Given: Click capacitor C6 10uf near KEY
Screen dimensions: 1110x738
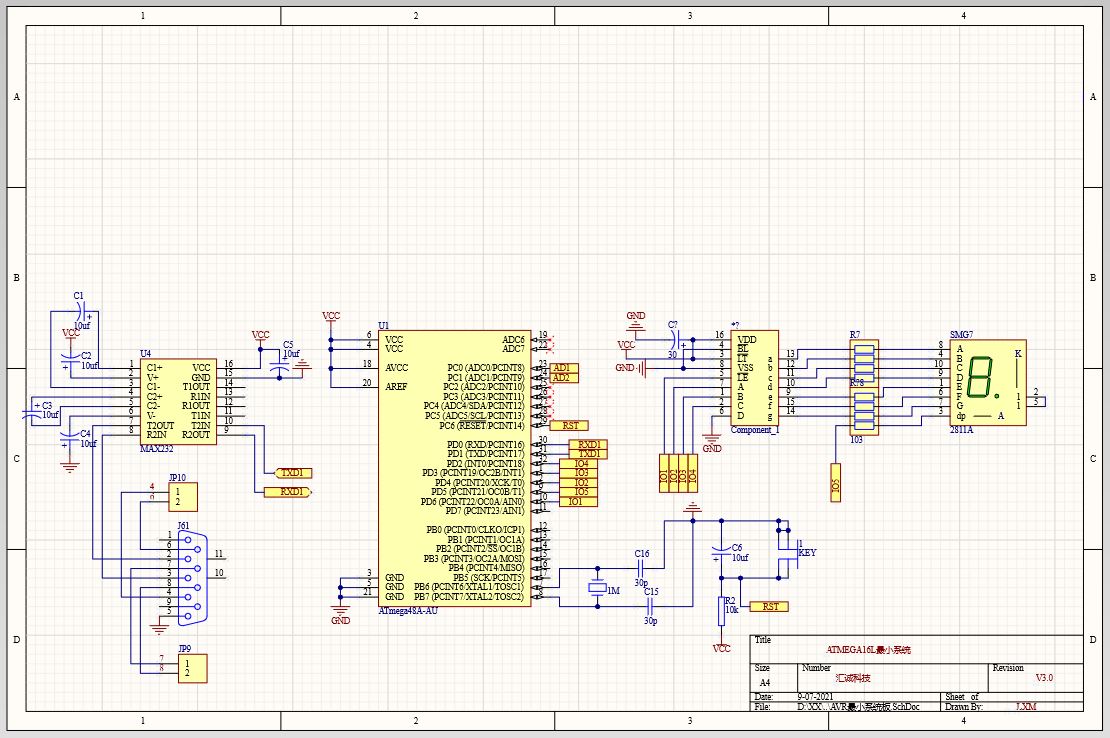Looking at the screenshot, I should pyautogui.click(x=721, y=551).
